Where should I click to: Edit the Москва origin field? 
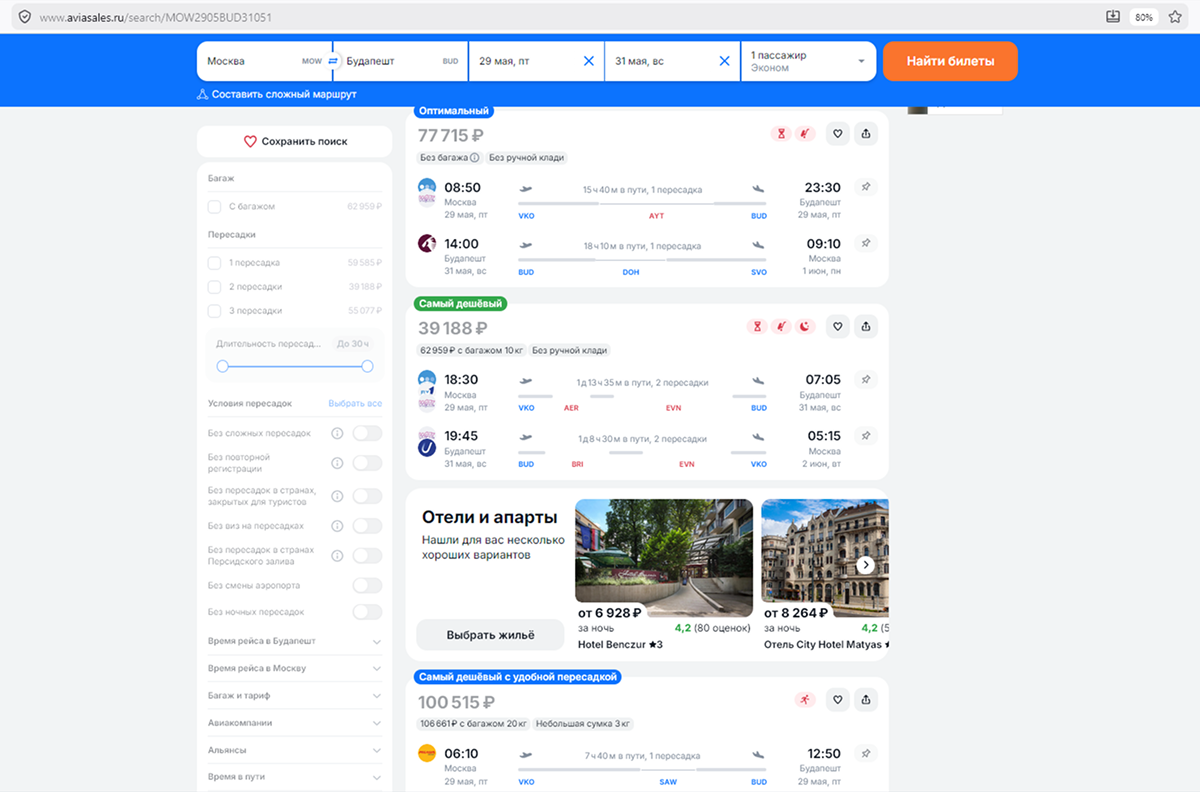264,61
